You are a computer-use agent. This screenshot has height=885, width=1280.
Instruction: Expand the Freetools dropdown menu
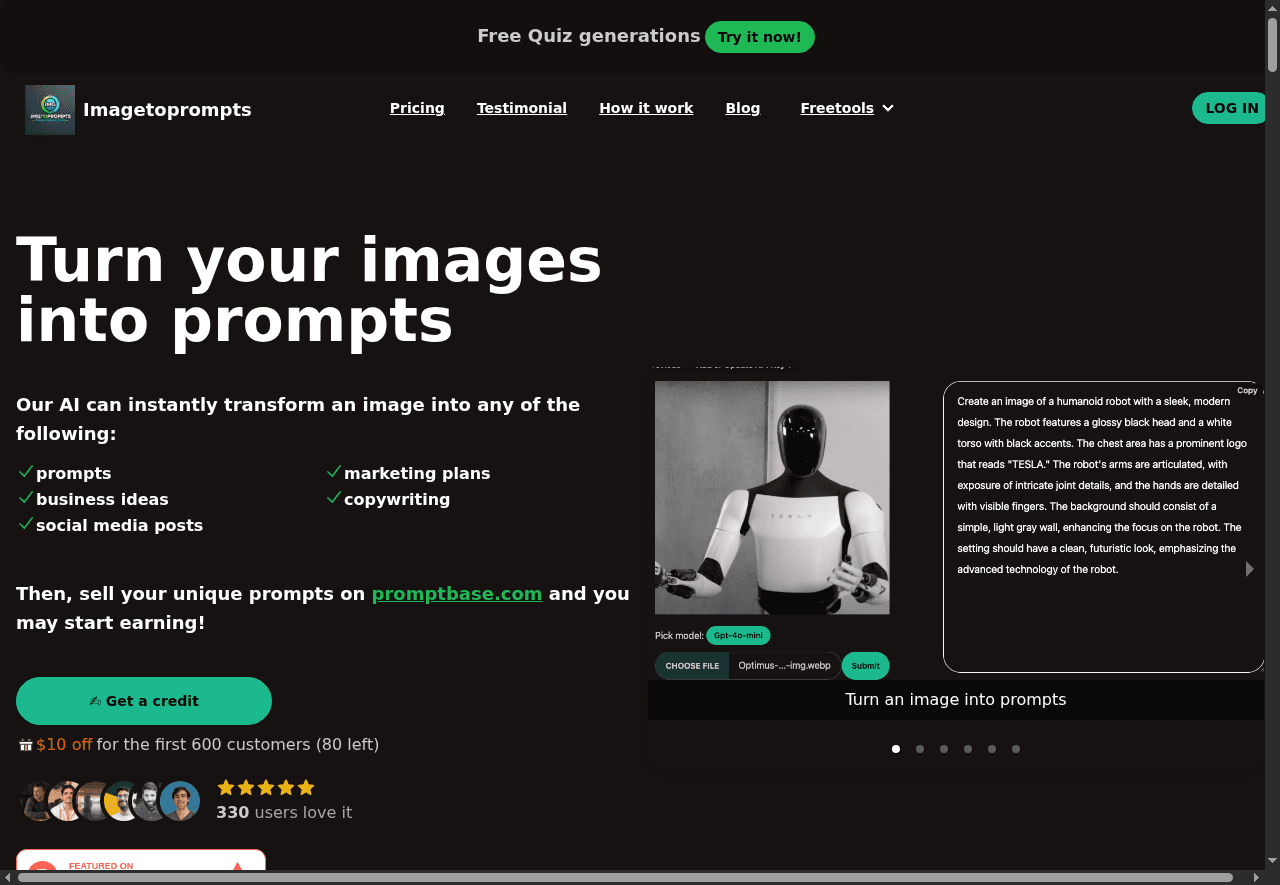(837, 108)
